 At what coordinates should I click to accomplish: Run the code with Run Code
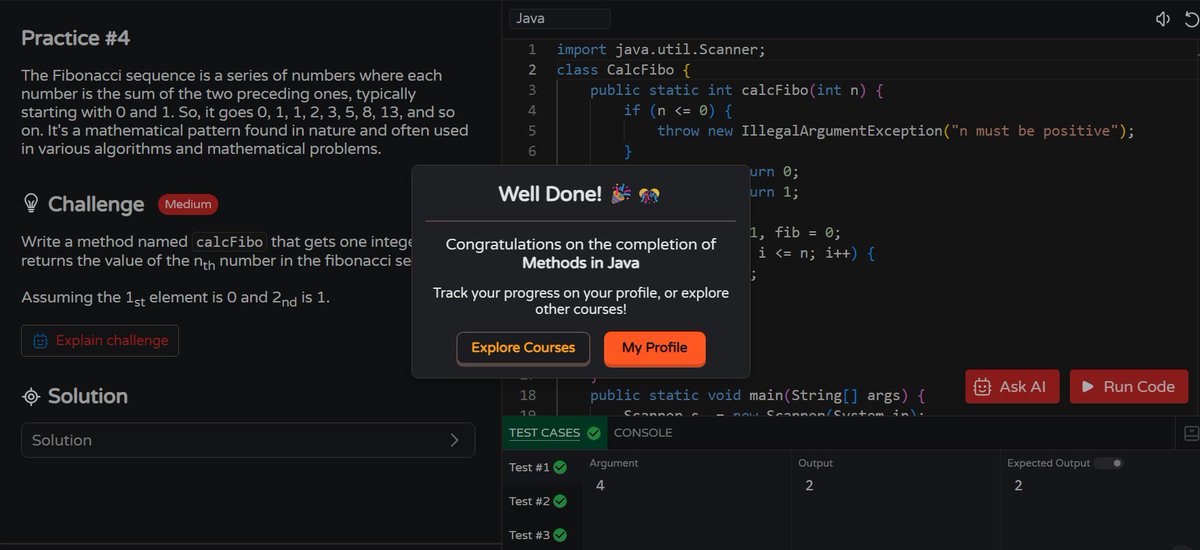click(1129, 387)
